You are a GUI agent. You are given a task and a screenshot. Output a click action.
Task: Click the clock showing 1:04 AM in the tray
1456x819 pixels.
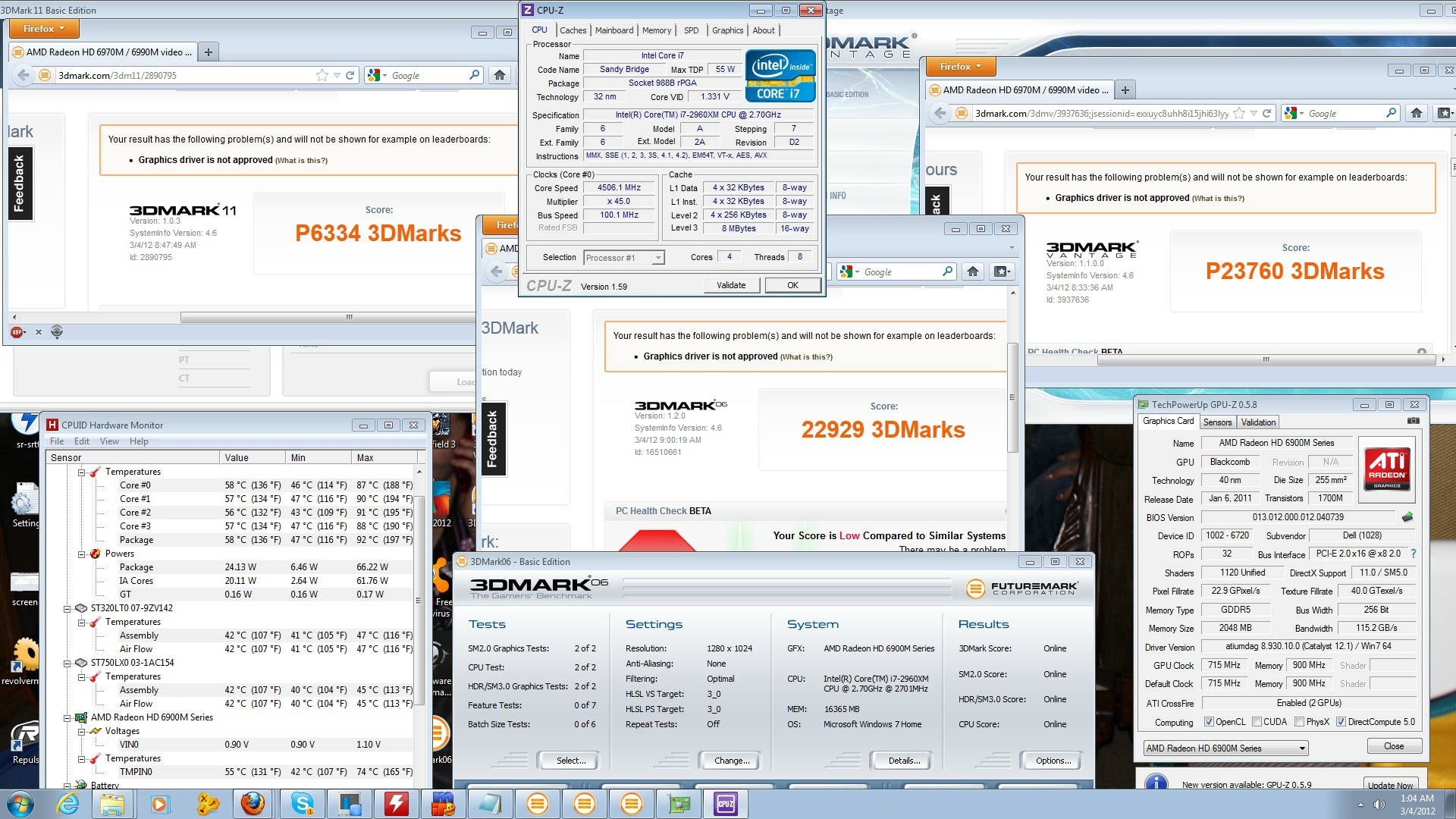tap(1417, 798)
